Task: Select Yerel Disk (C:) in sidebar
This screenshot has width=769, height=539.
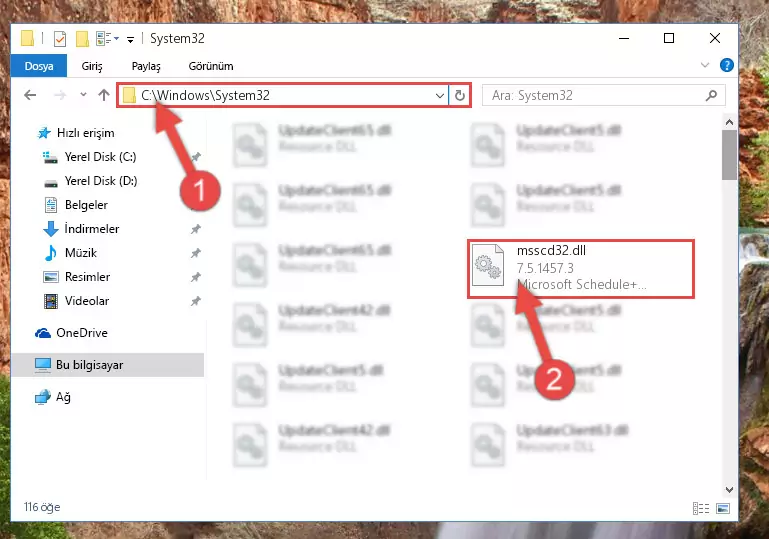Action: (101, 157)
